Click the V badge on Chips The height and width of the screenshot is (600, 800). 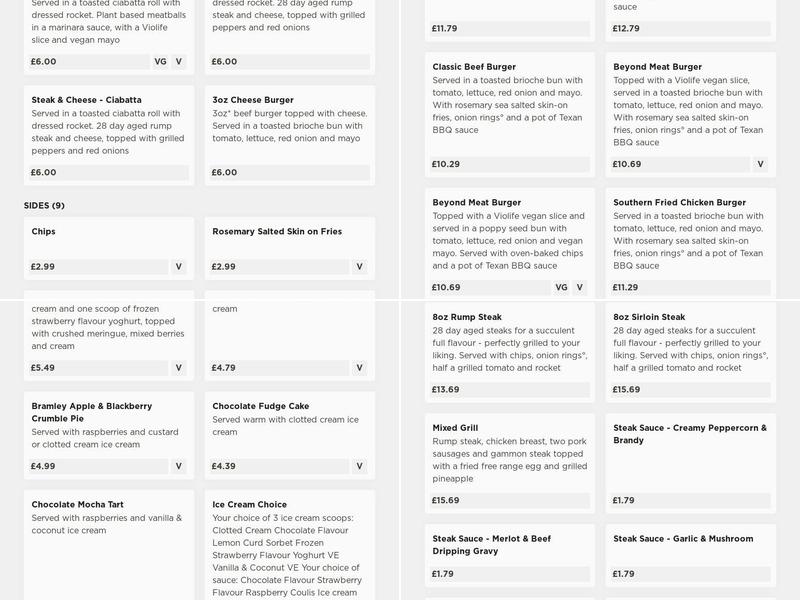(179, 267)
